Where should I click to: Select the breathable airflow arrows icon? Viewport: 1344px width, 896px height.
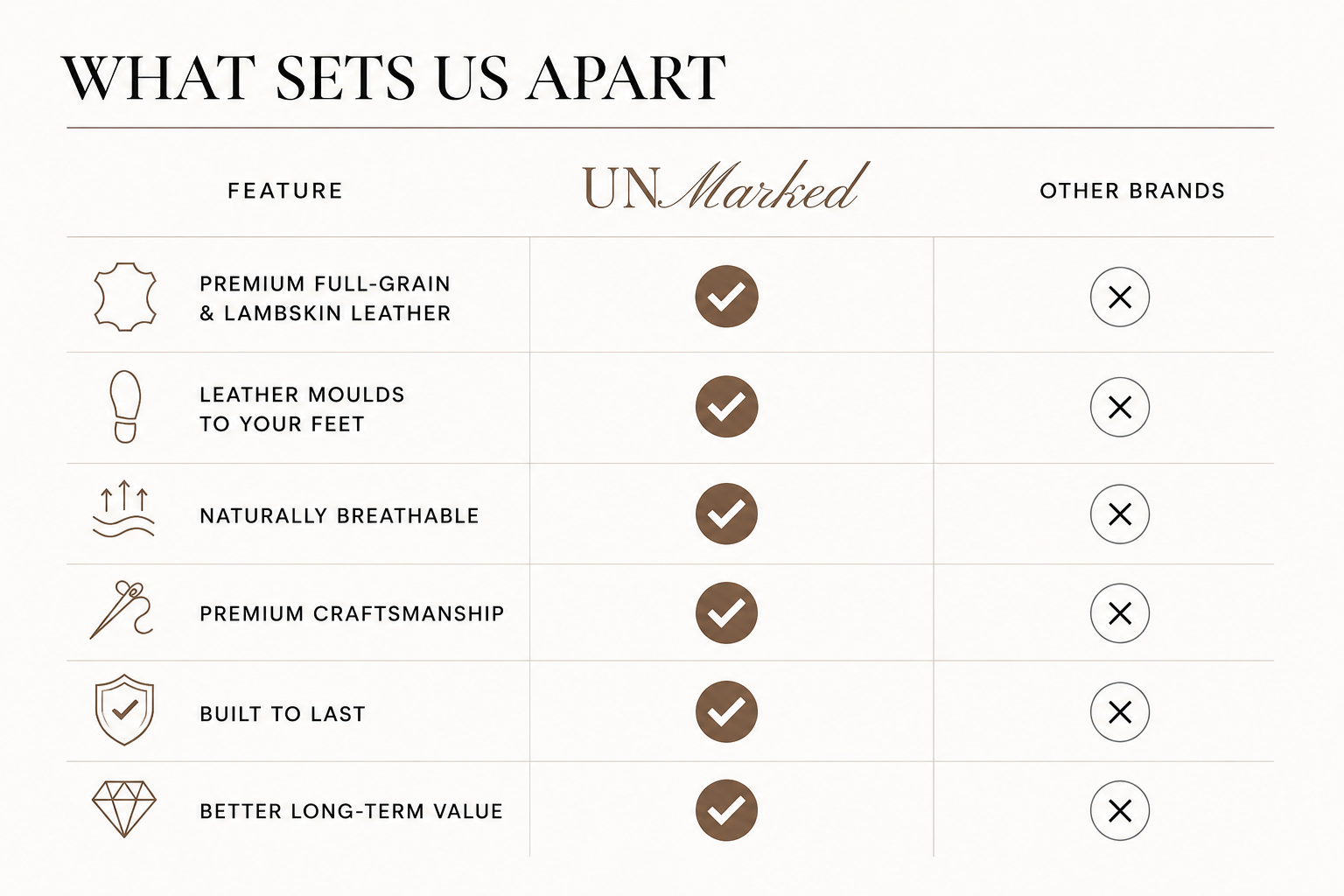(123, 508)
